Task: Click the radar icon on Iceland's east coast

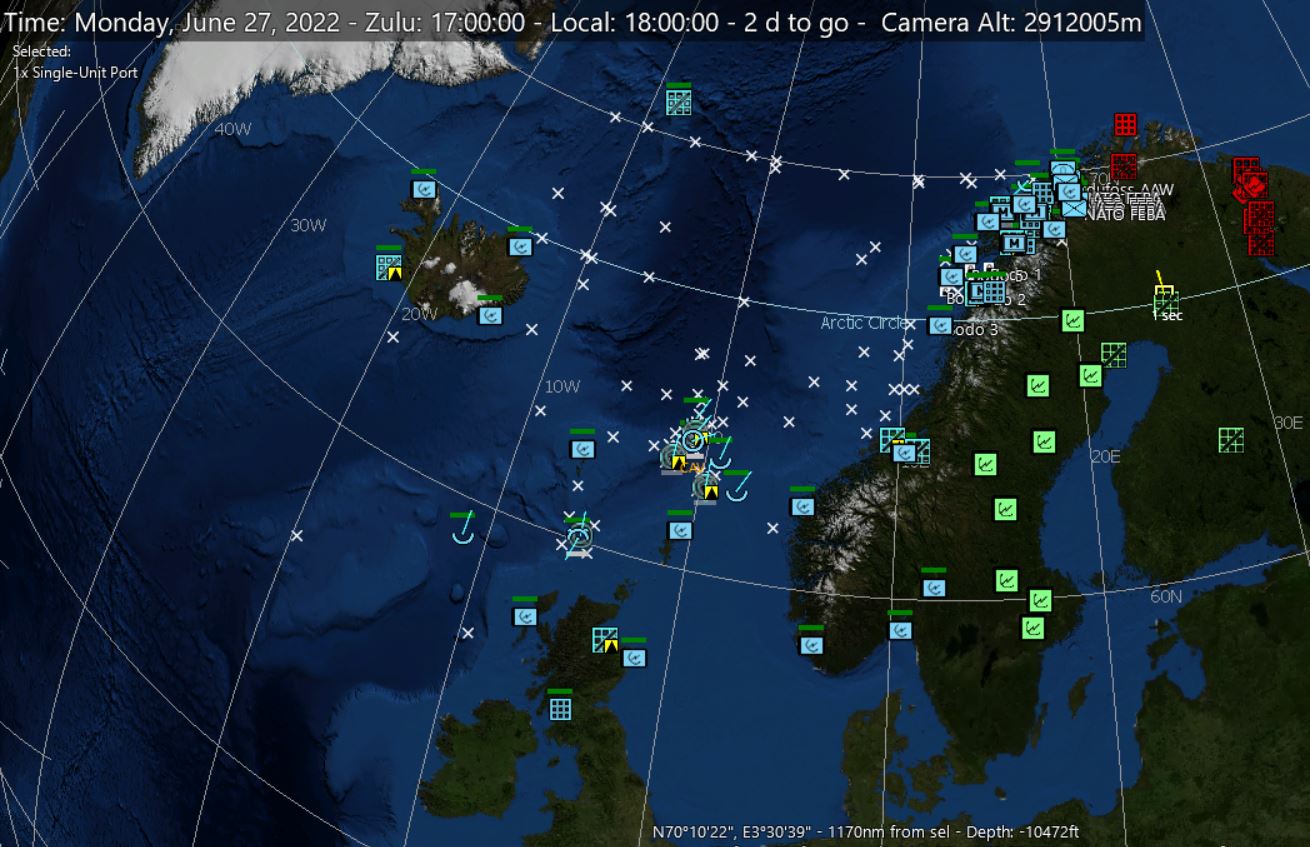Action: 520,246
